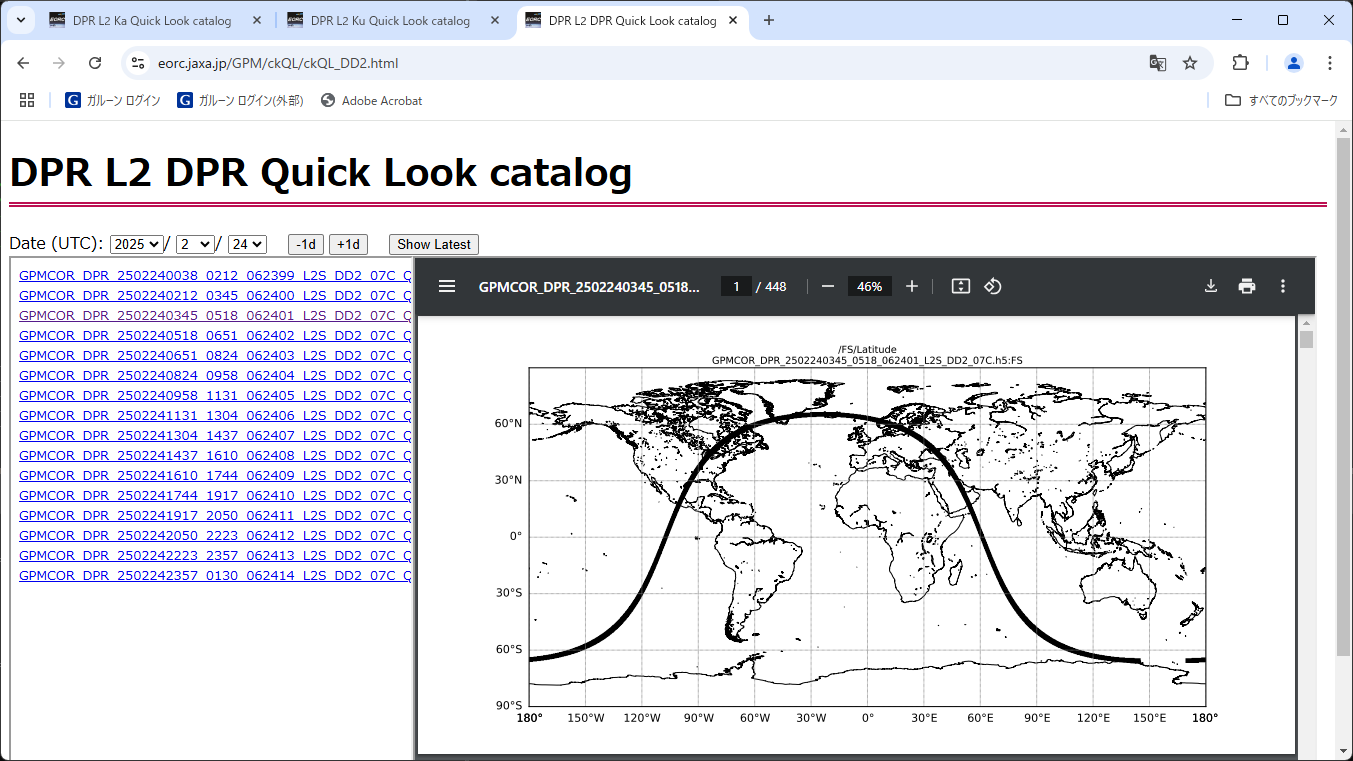The image size is (1353, 761).
Task: Bookmark this tab with star icon
Action: pyautogui.click(x=1190, y=63)
